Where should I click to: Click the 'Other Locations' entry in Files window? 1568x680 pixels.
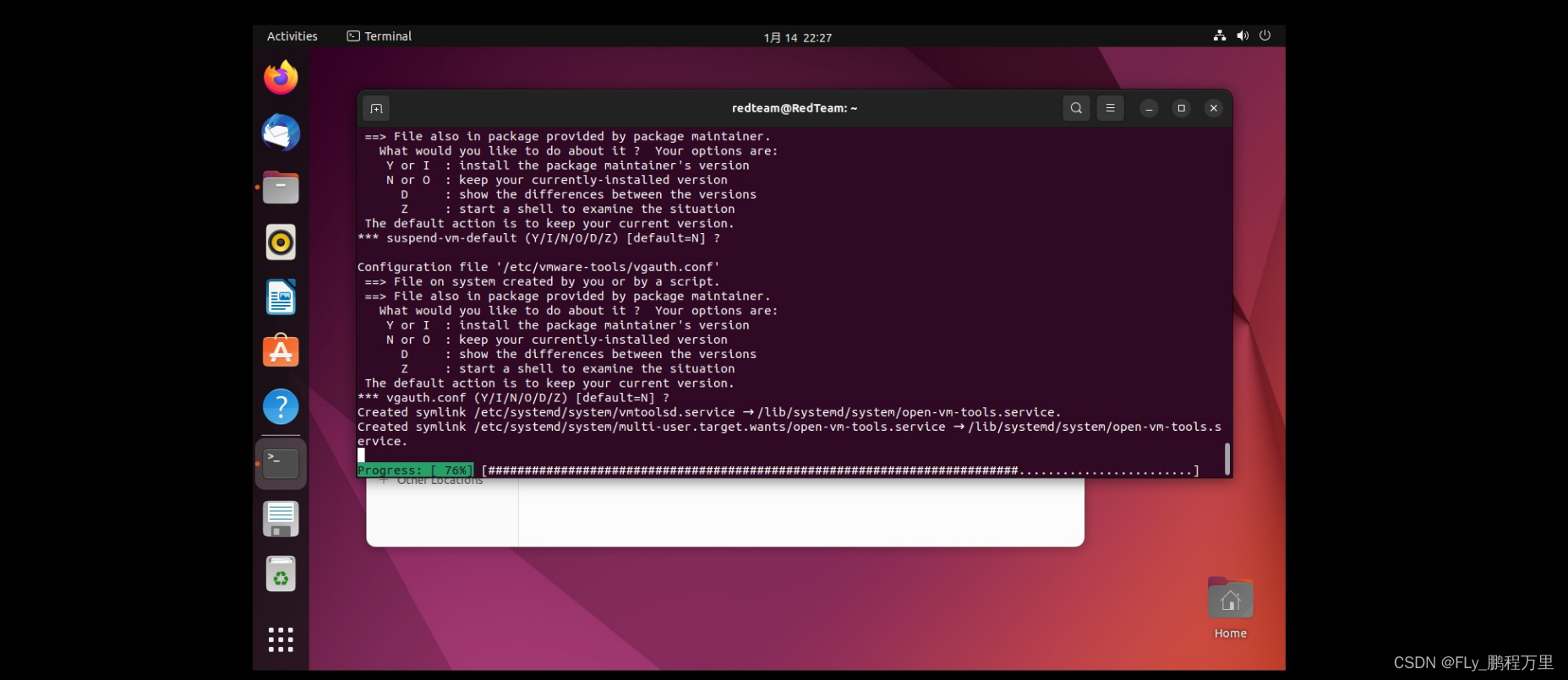[x=440, y=481]
